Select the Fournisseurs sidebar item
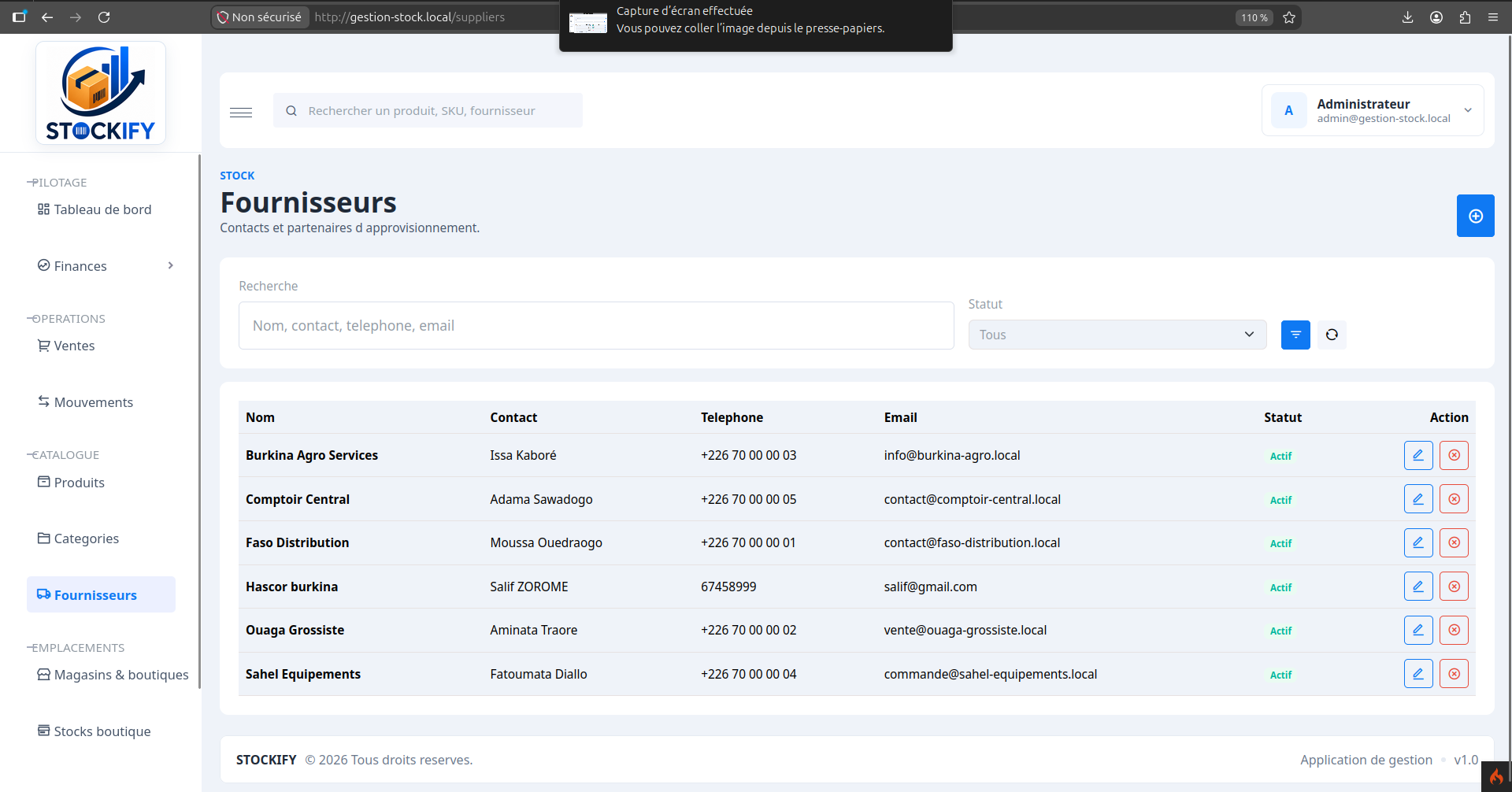 coord(101,594)
